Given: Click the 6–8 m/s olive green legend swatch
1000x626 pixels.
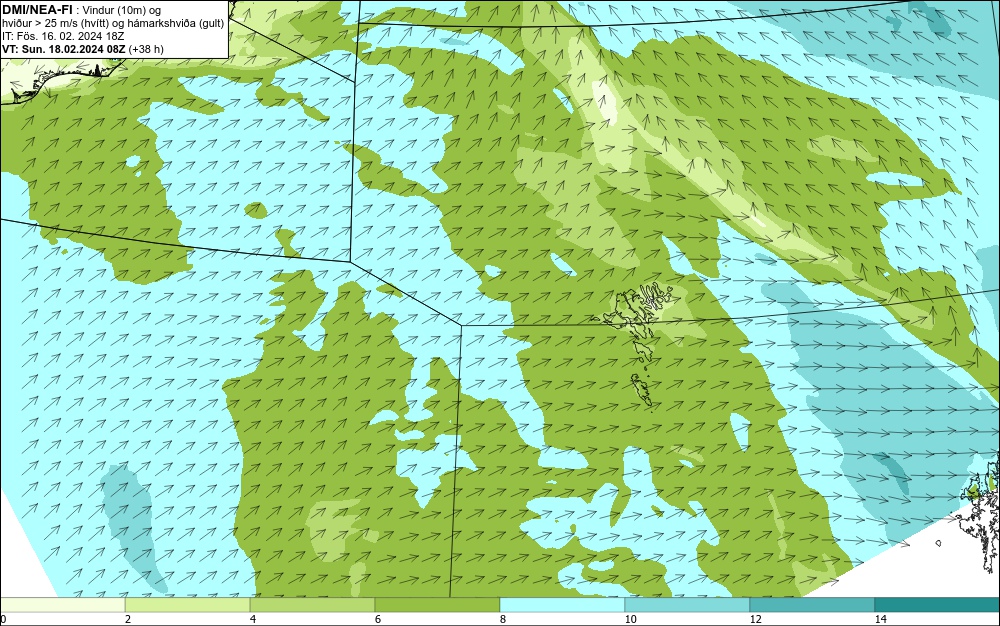Looking at the screenshot, I should click(438, 605).
